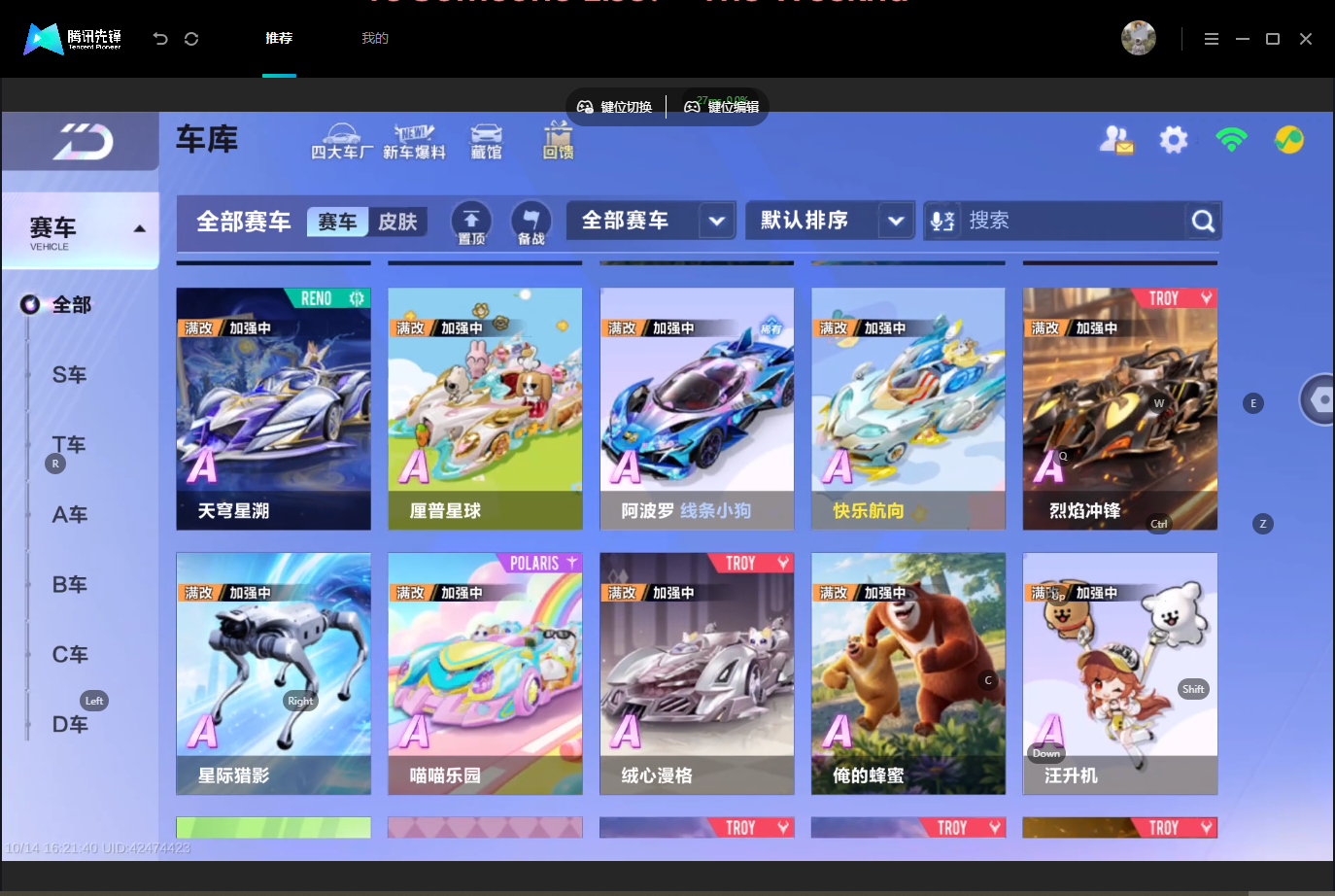Image resolution: width=1335 pixels, height=896 pixels.
Task: Click the emulator refresh icon
Action: [191, 39]
